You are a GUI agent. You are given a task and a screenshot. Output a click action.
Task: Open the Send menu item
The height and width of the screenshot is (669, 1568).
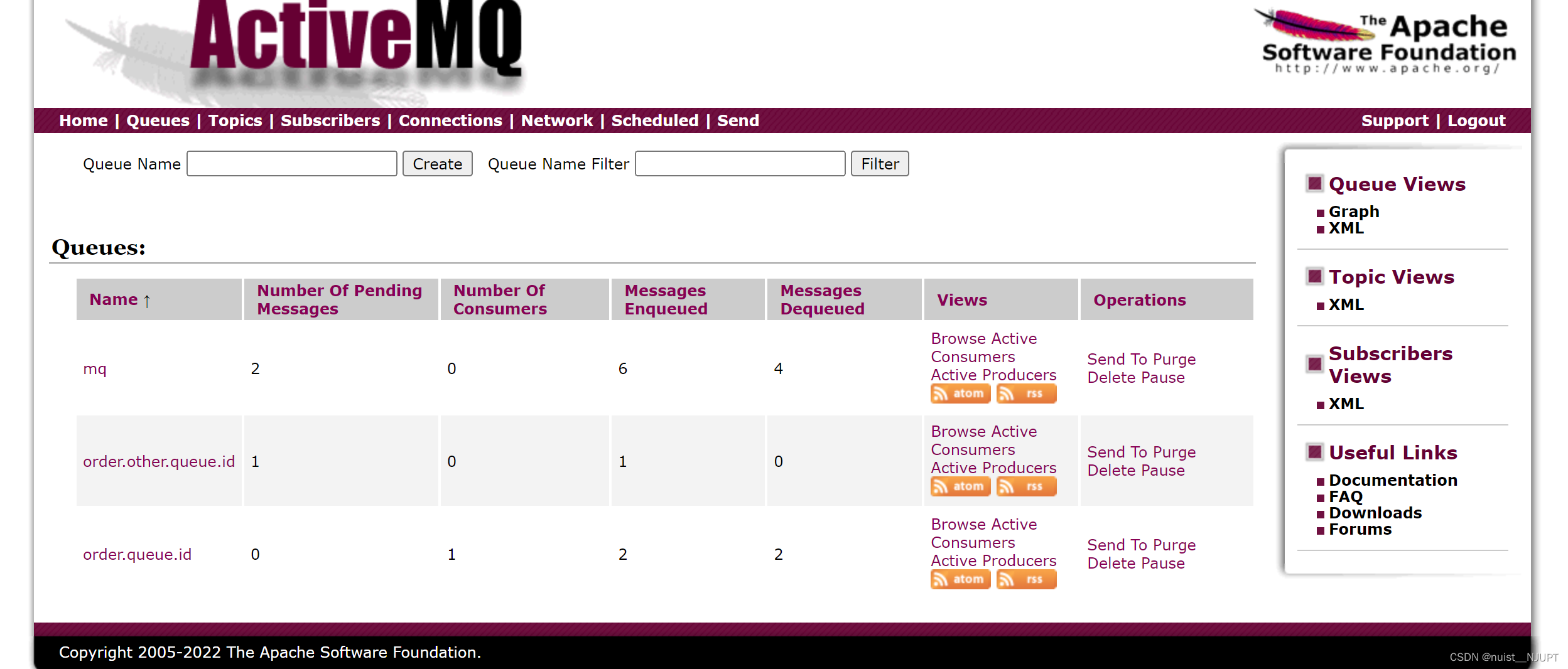coord(738,120)
